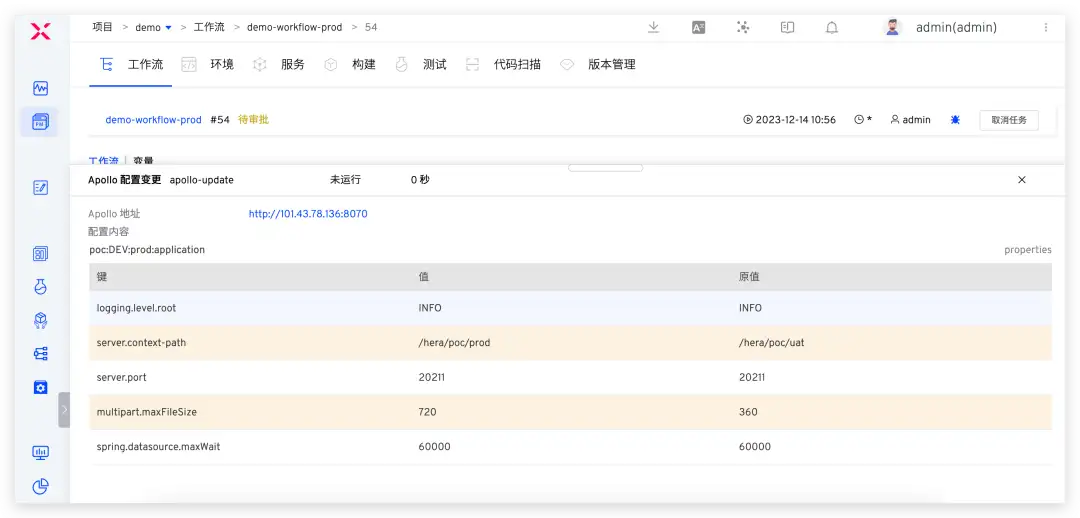Switch to the 版本管理 tab
The width and height of the screenshot is (1080, 518).
point(598,65)
